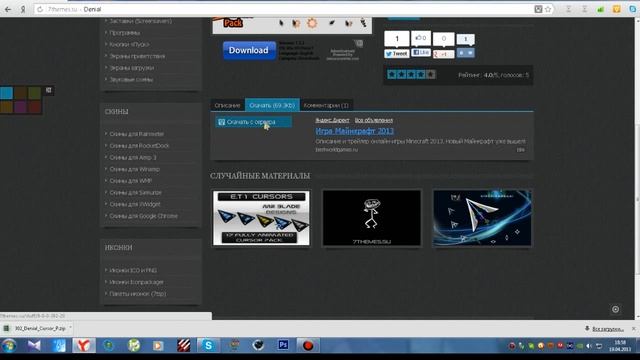Open the blue arrow cursor thumbnail
Screen dimensions: 640x360
click(482, 218)
